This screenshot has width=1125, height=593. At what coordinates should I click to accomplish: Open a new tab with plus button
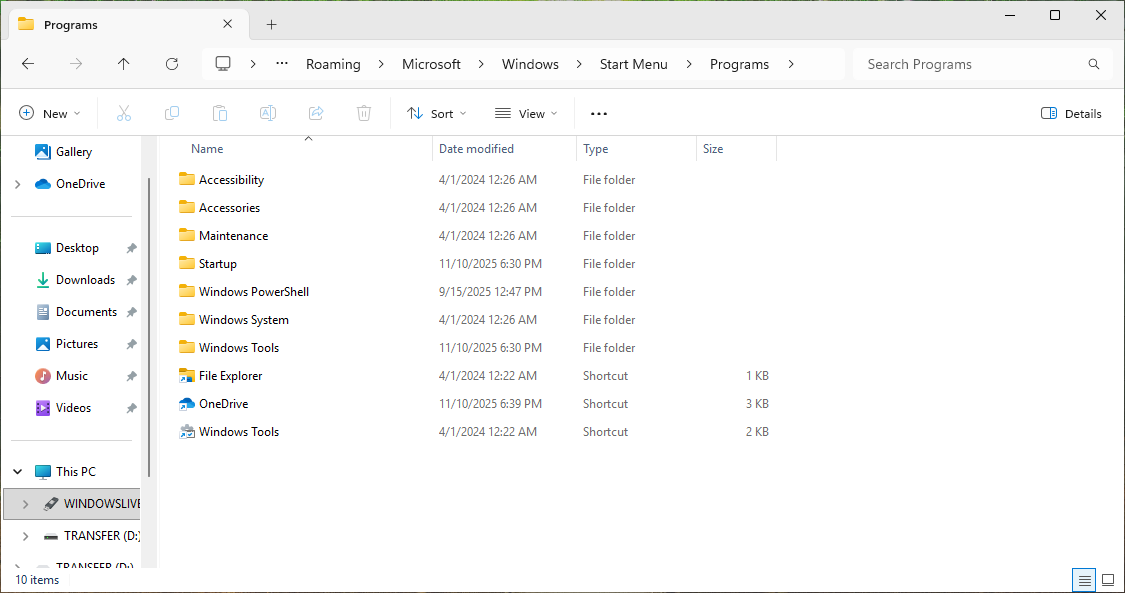[271, 25]
